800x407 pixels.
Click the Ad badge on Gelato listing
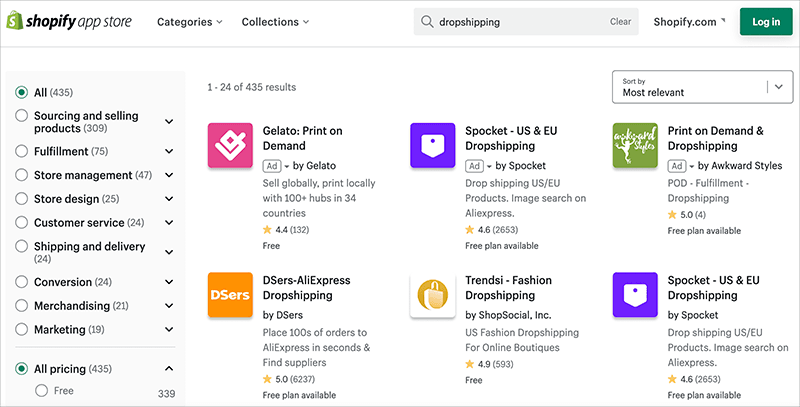click(272, 166)
